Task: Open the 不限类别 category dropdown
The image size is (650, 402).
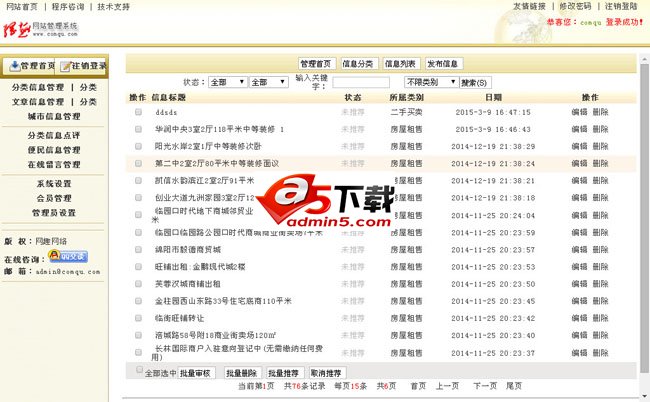Action: point(431,82)
